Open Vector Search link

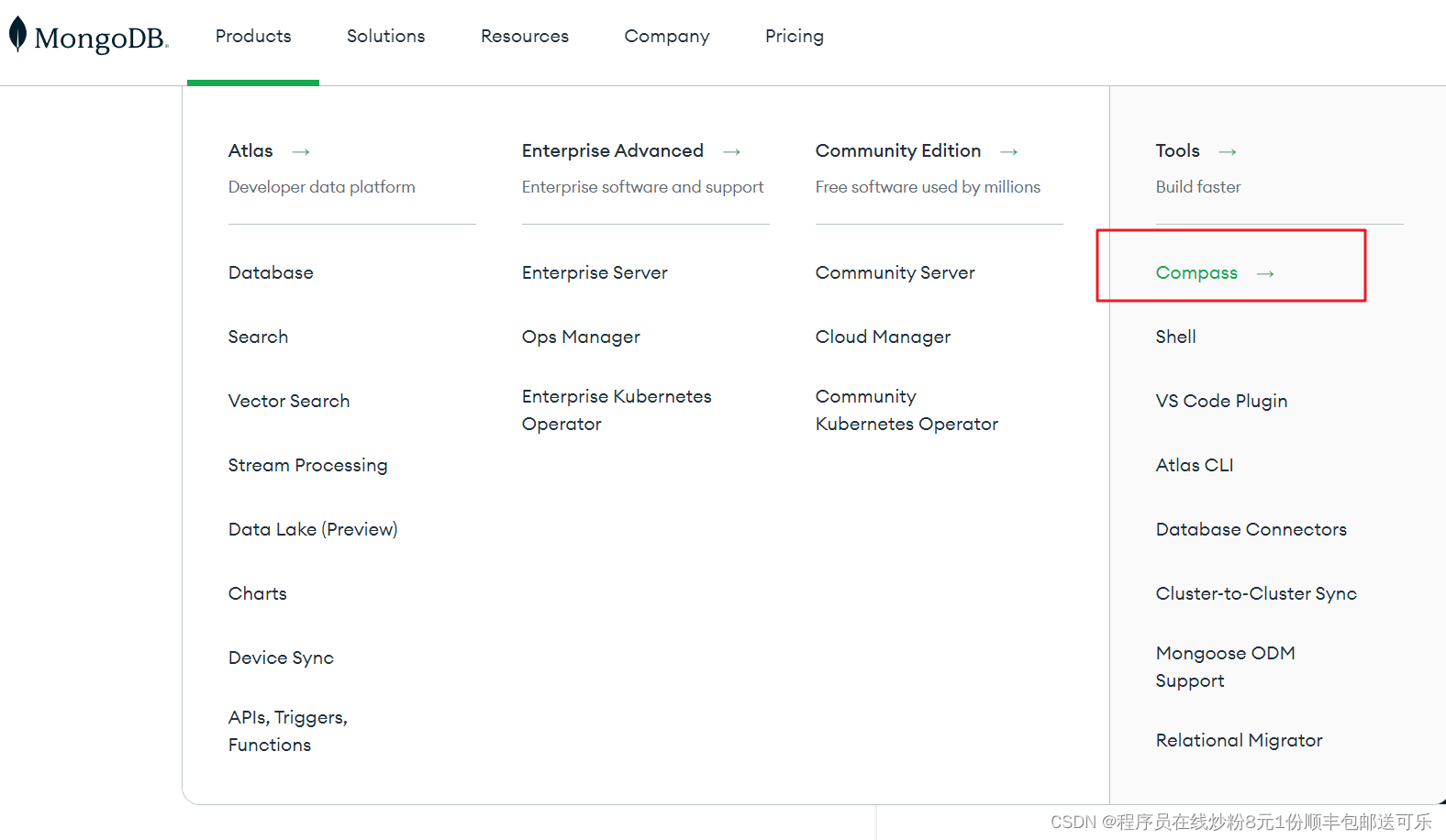point(289,401)
